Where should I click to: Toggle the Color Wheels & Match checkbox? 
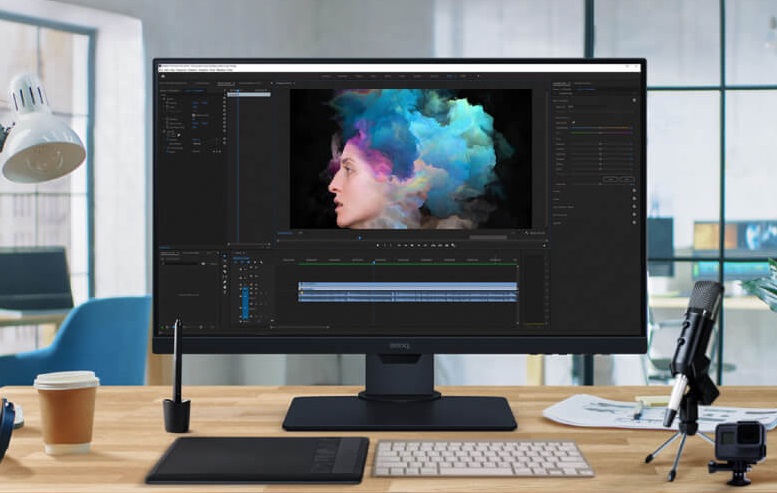(x=634, y=207)
